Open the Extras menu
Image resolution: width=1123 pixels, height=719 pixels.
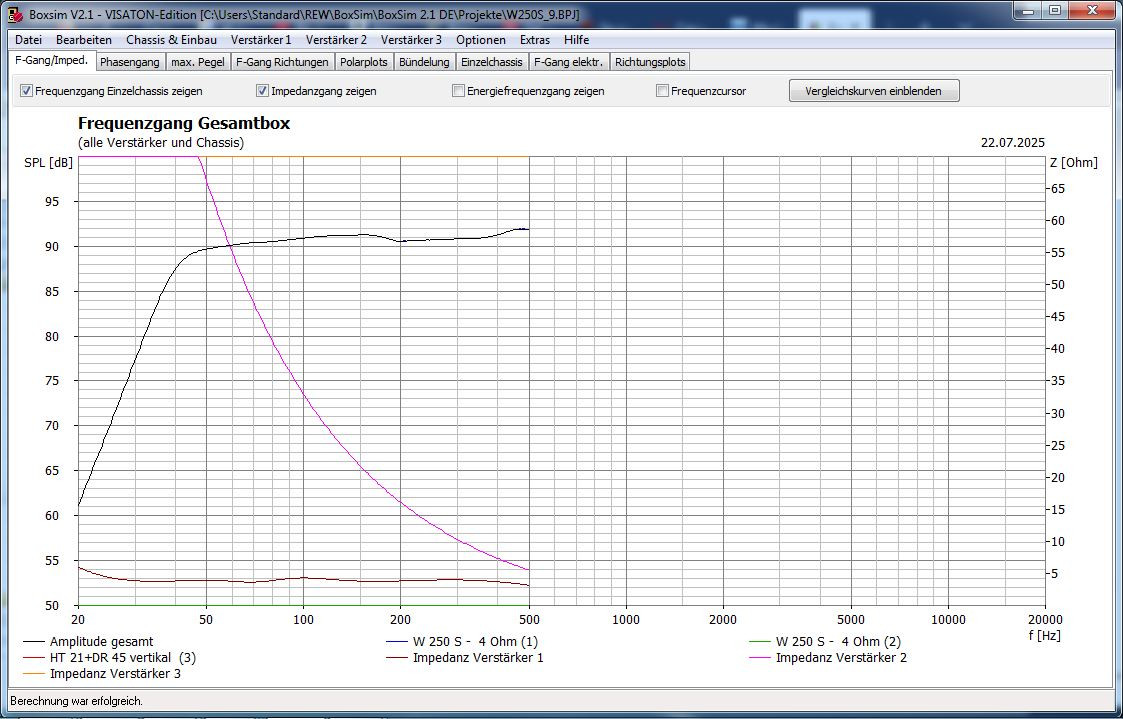[535, 40]
